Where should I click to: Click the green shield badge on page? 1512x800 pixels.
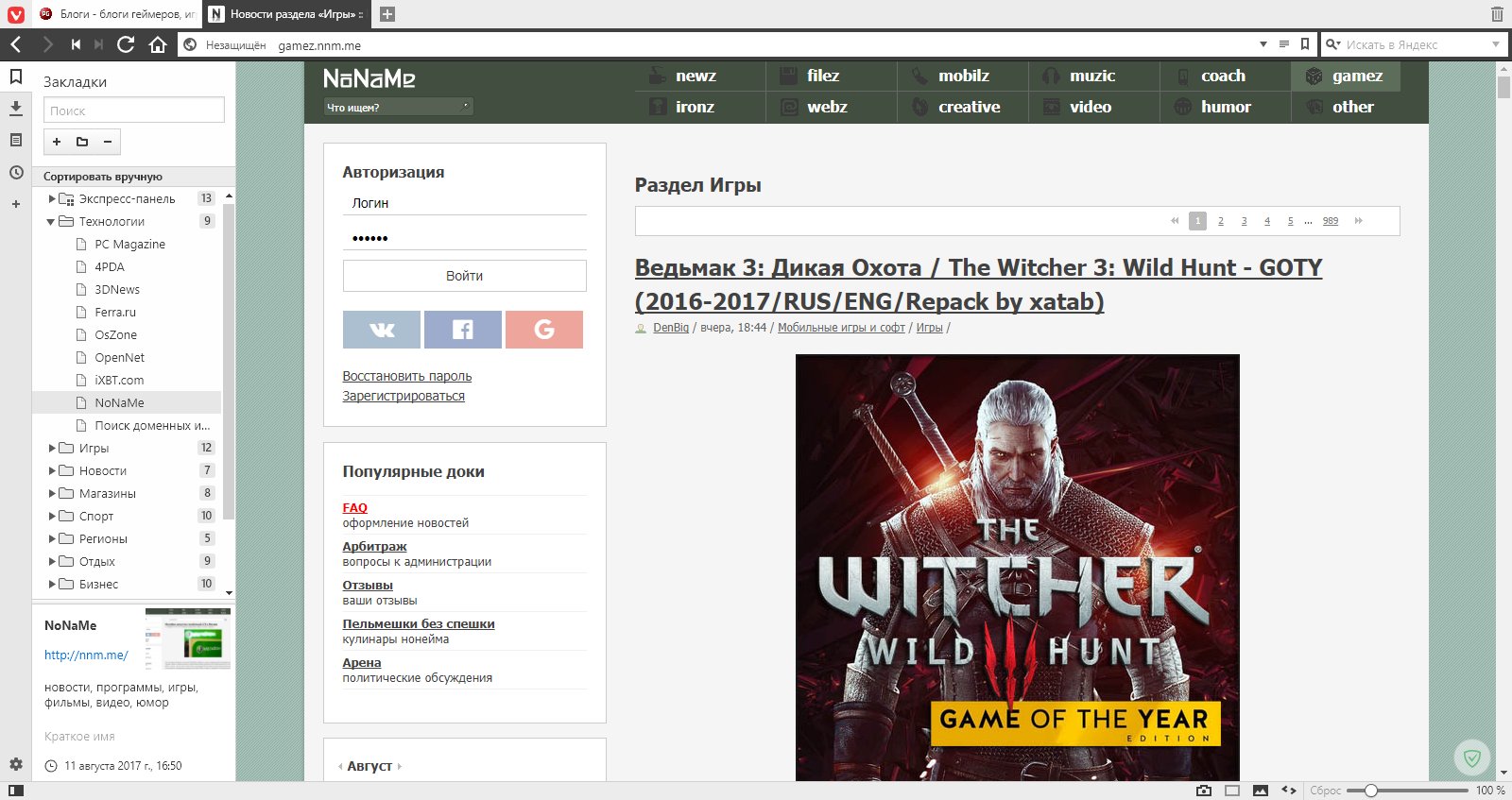pyautogui.click(x=1471, y=757)
